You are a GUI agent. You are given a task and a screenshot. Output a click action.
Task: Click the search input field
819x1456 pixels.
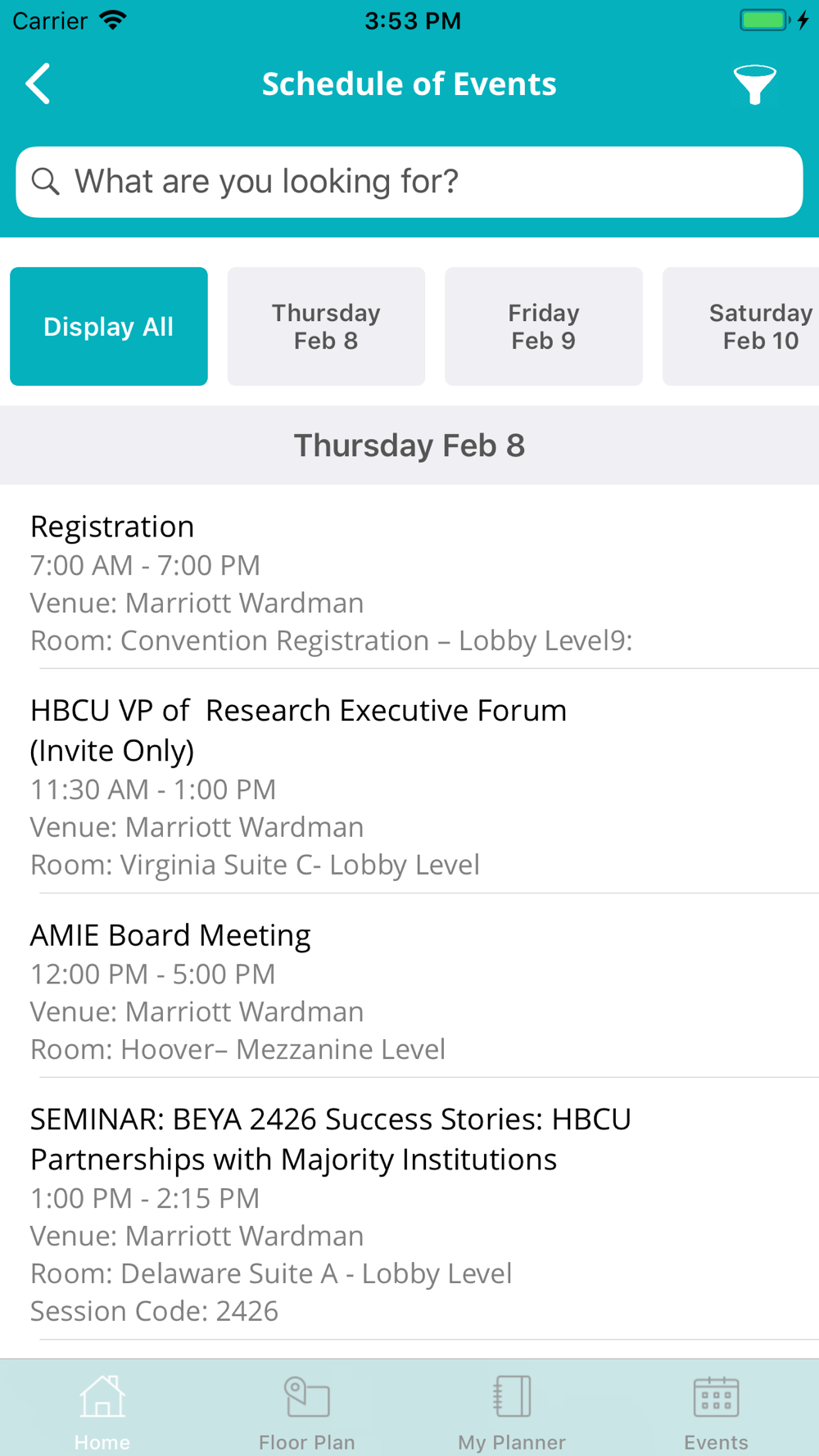[426, 182]
